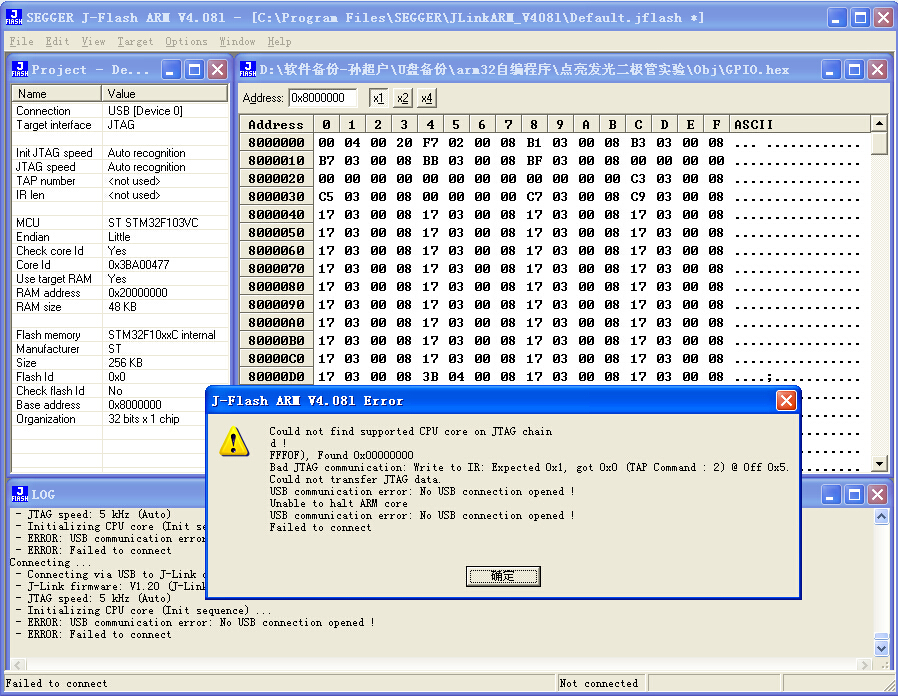The height and width of the screenshot is (696, 898).
Task: Close the J-Flash ARM Error dialog
Action: tap(786, 400)
